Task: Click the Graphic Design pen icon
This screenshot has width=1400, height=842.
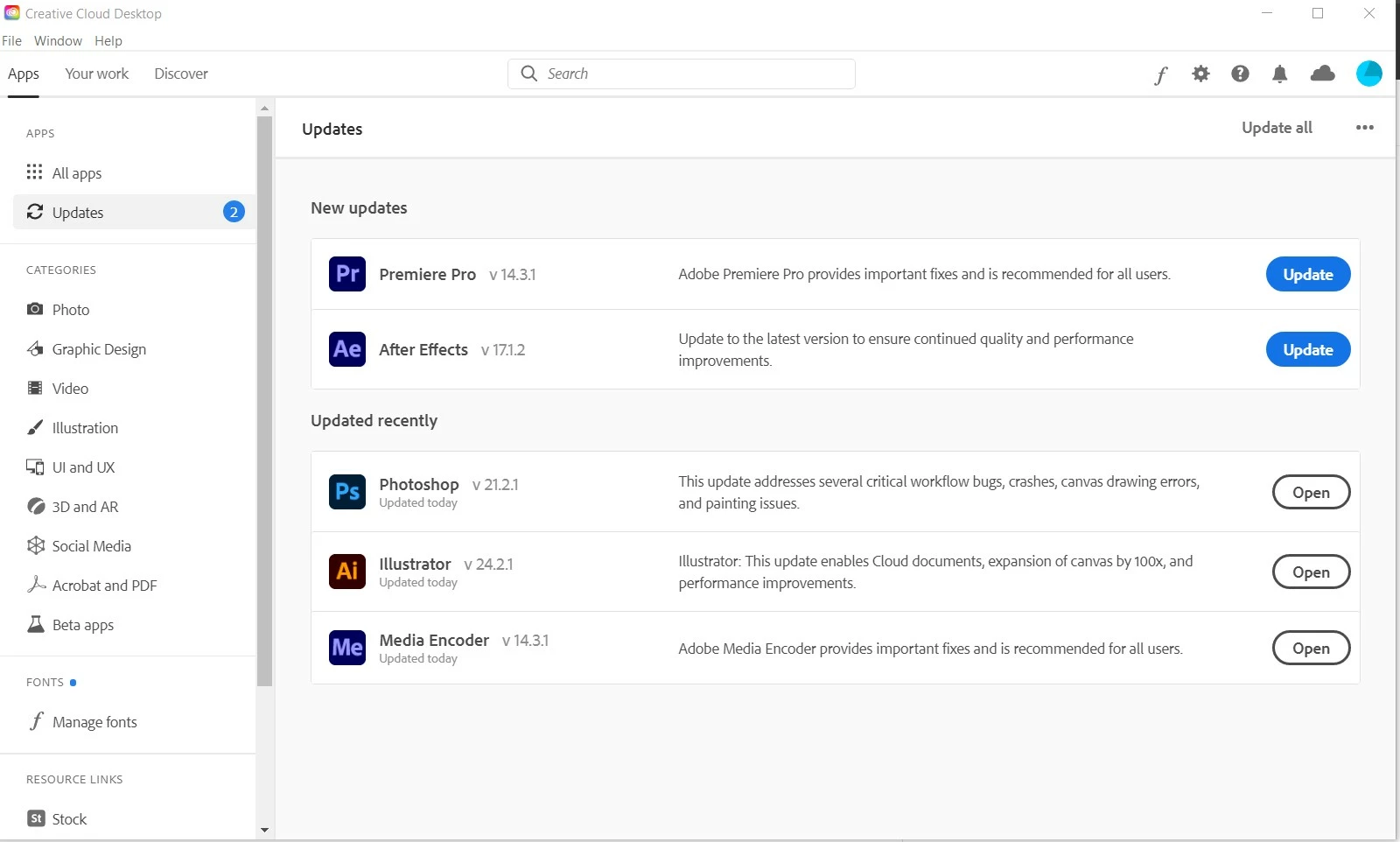Action: click(x=35, y=348)
